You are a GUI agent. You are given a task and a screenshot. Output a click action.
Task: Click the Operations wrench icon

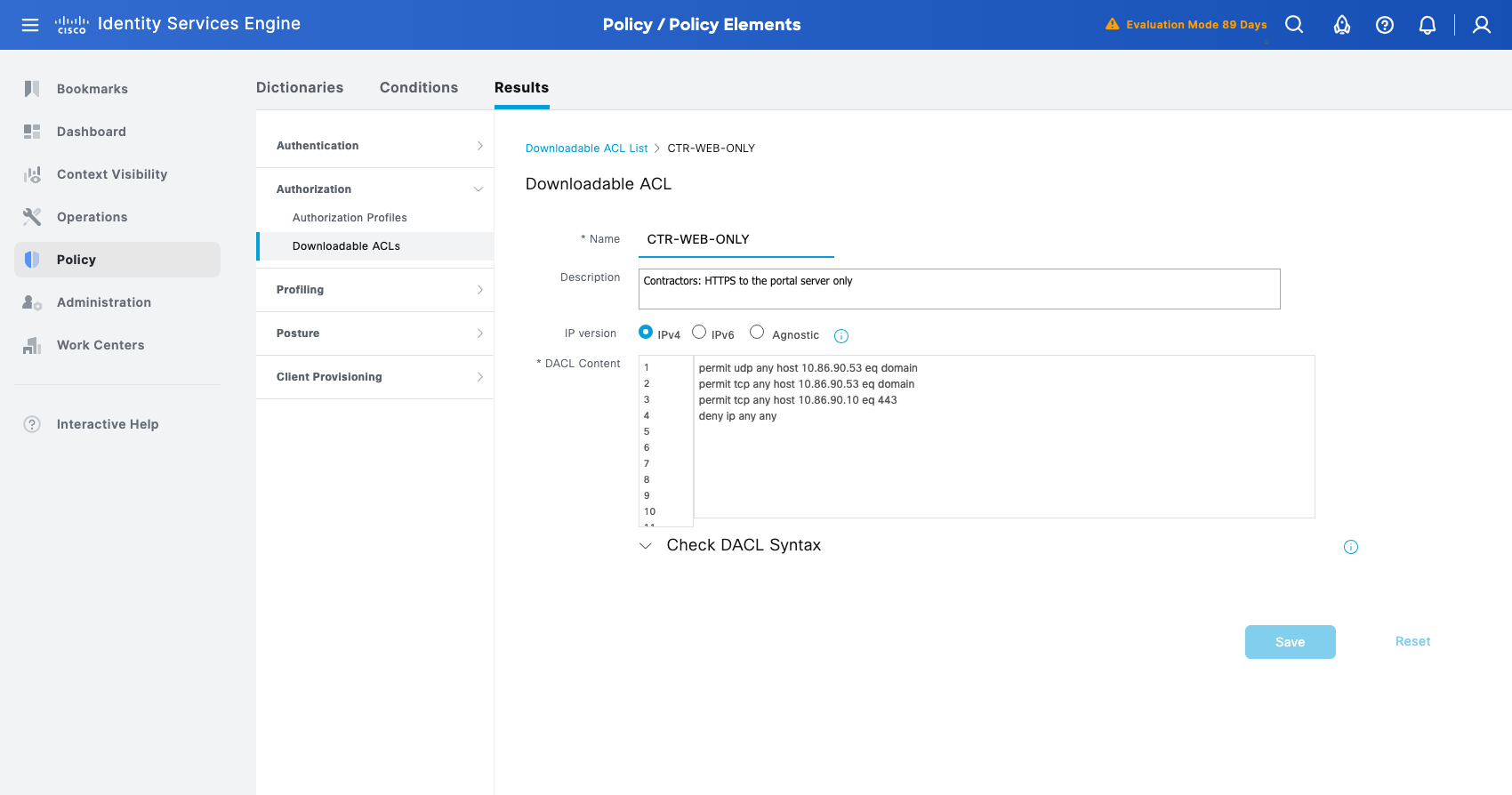coord(32,217)
